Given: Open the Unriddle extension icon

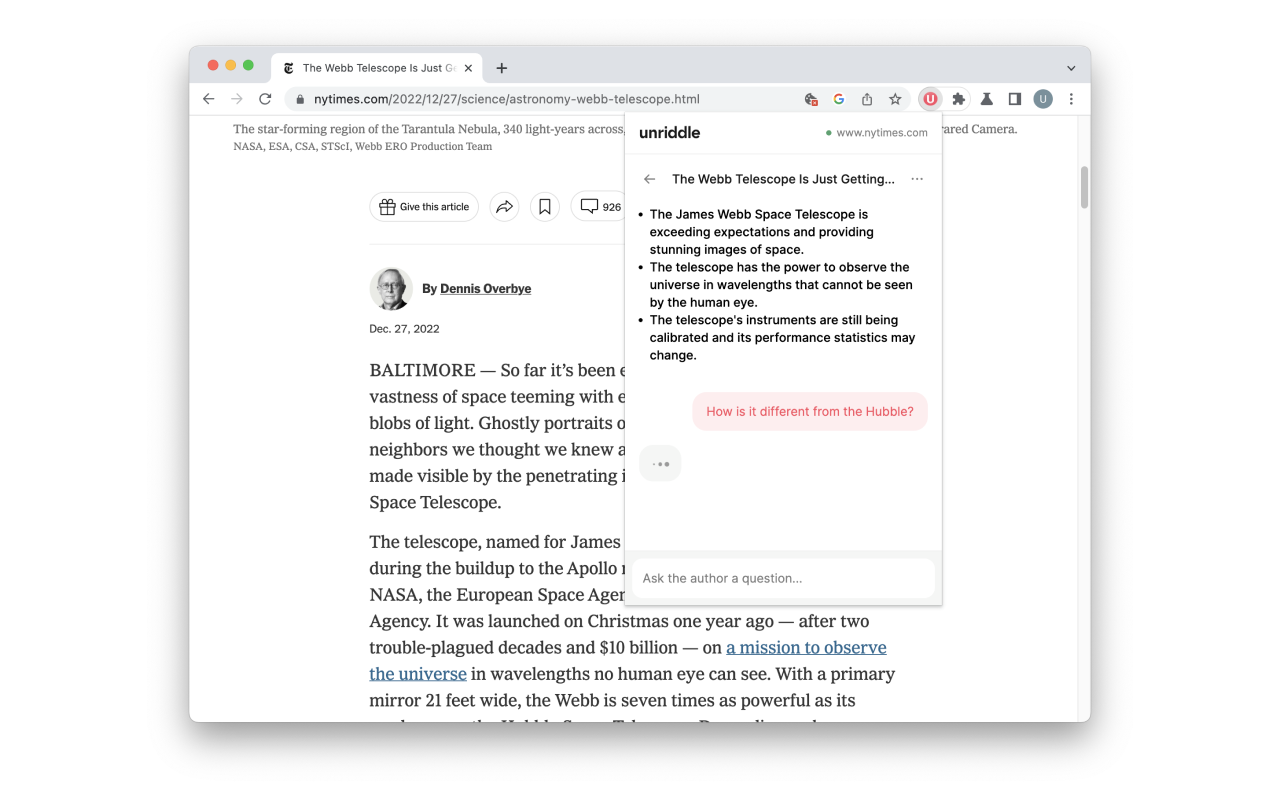Looking at the screenshot, I should (930, 99).
